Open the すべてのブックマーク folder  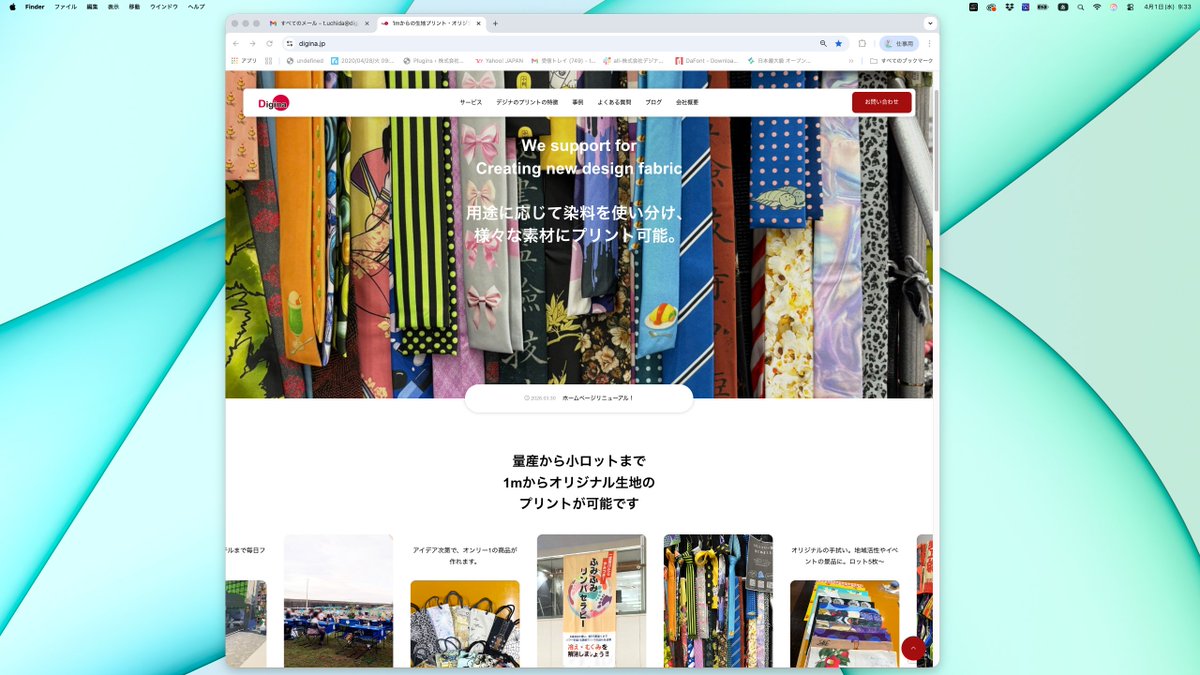[x=901, y=60]
